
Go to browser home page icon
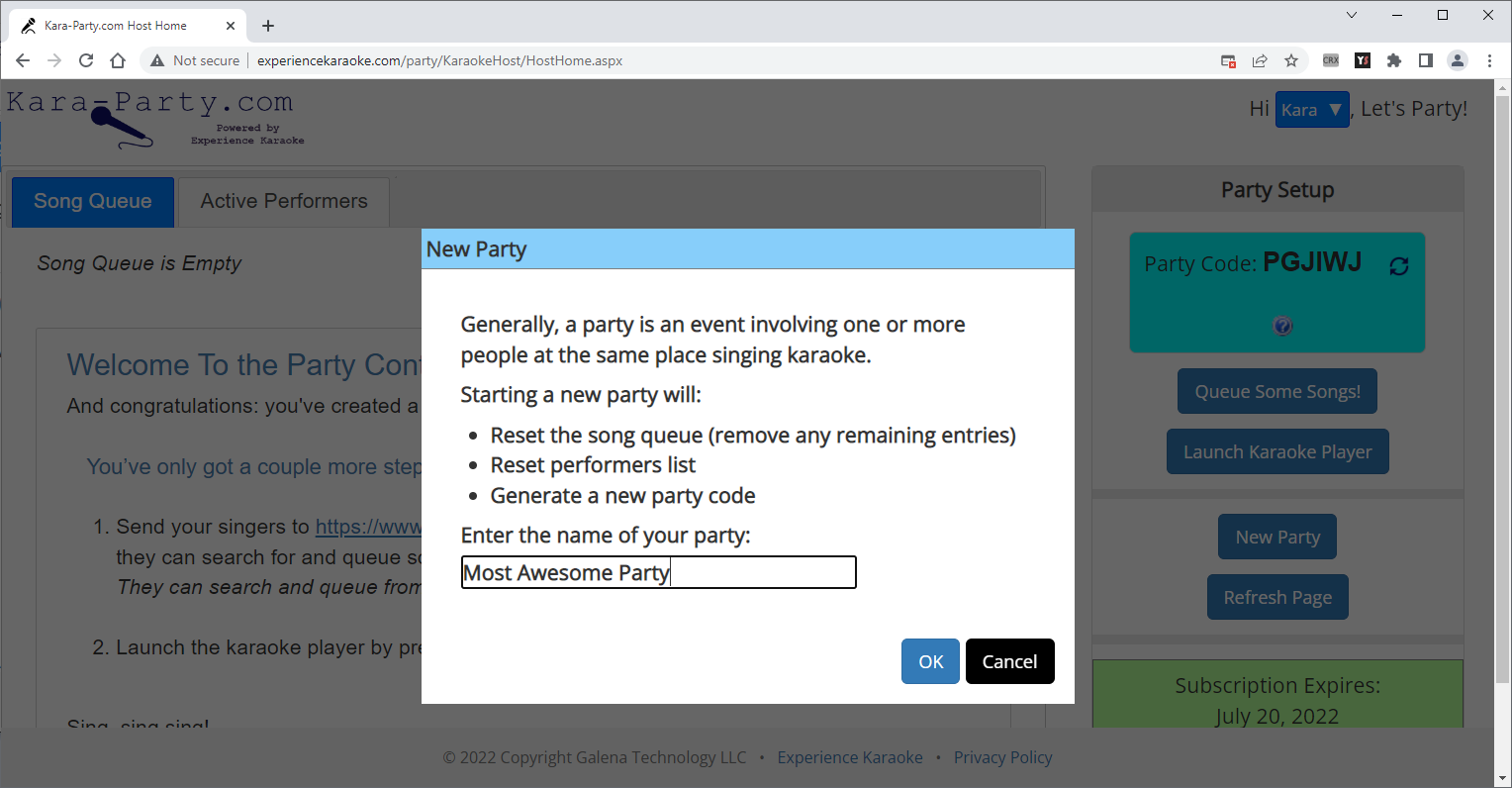pyautogui.click(x=118, y=60)
